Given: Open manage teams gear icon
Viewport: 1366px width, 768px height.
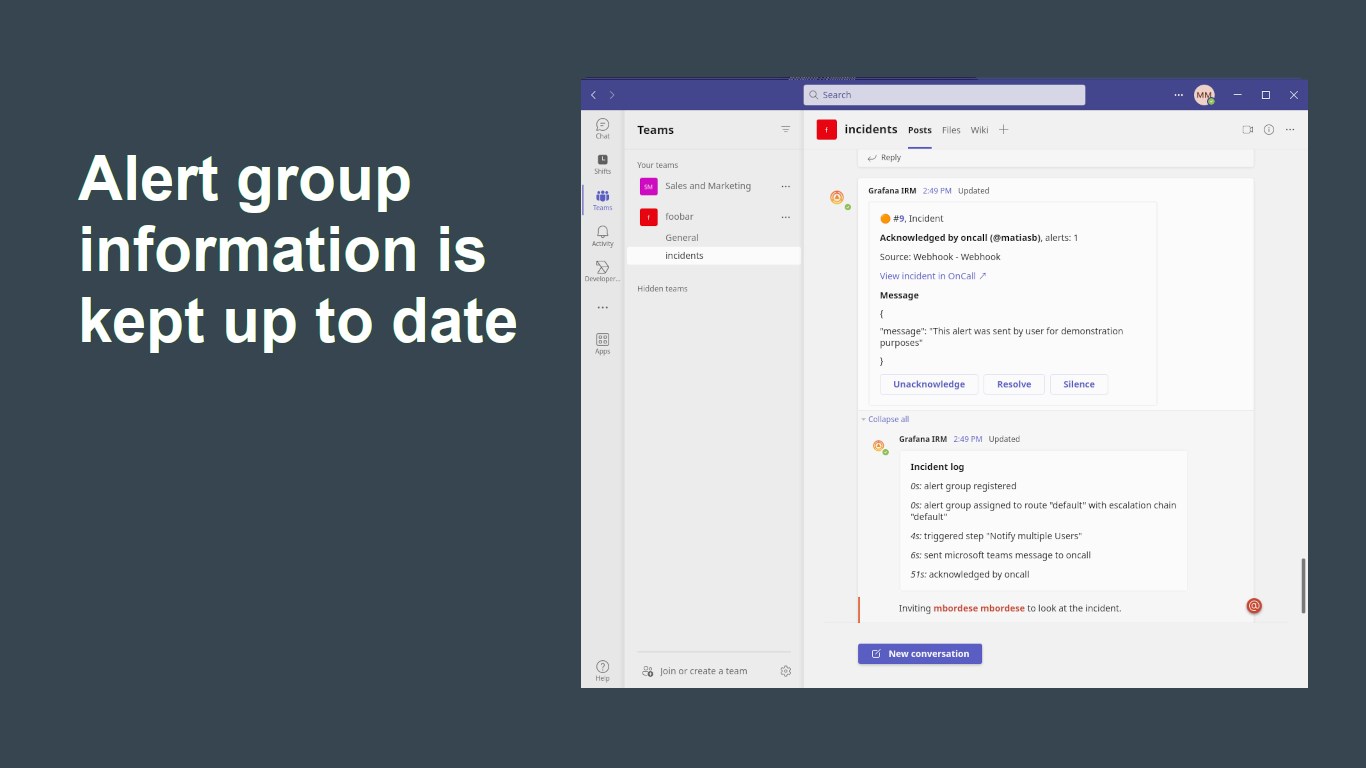Looking at the screenshot, I should pos(786,671).
